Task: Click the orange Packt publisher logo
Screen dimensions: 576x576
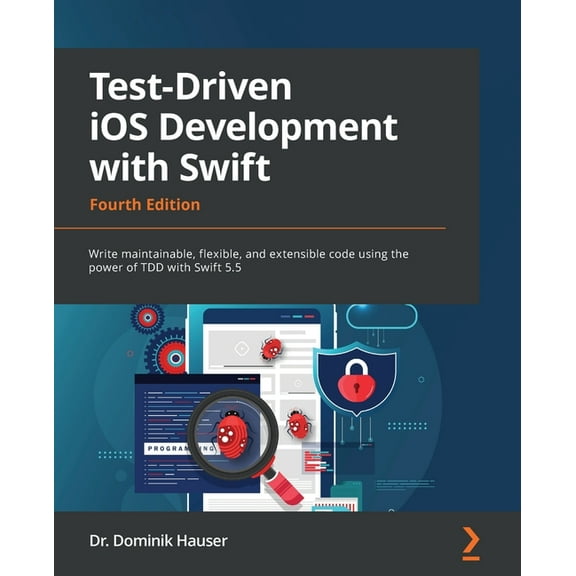Action: [x=471, y=544]
